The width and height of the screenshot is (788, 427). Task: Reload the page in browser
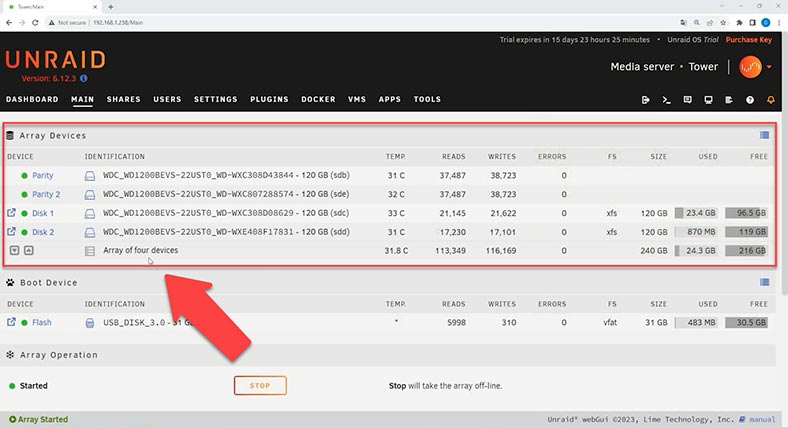pos(35,23)
